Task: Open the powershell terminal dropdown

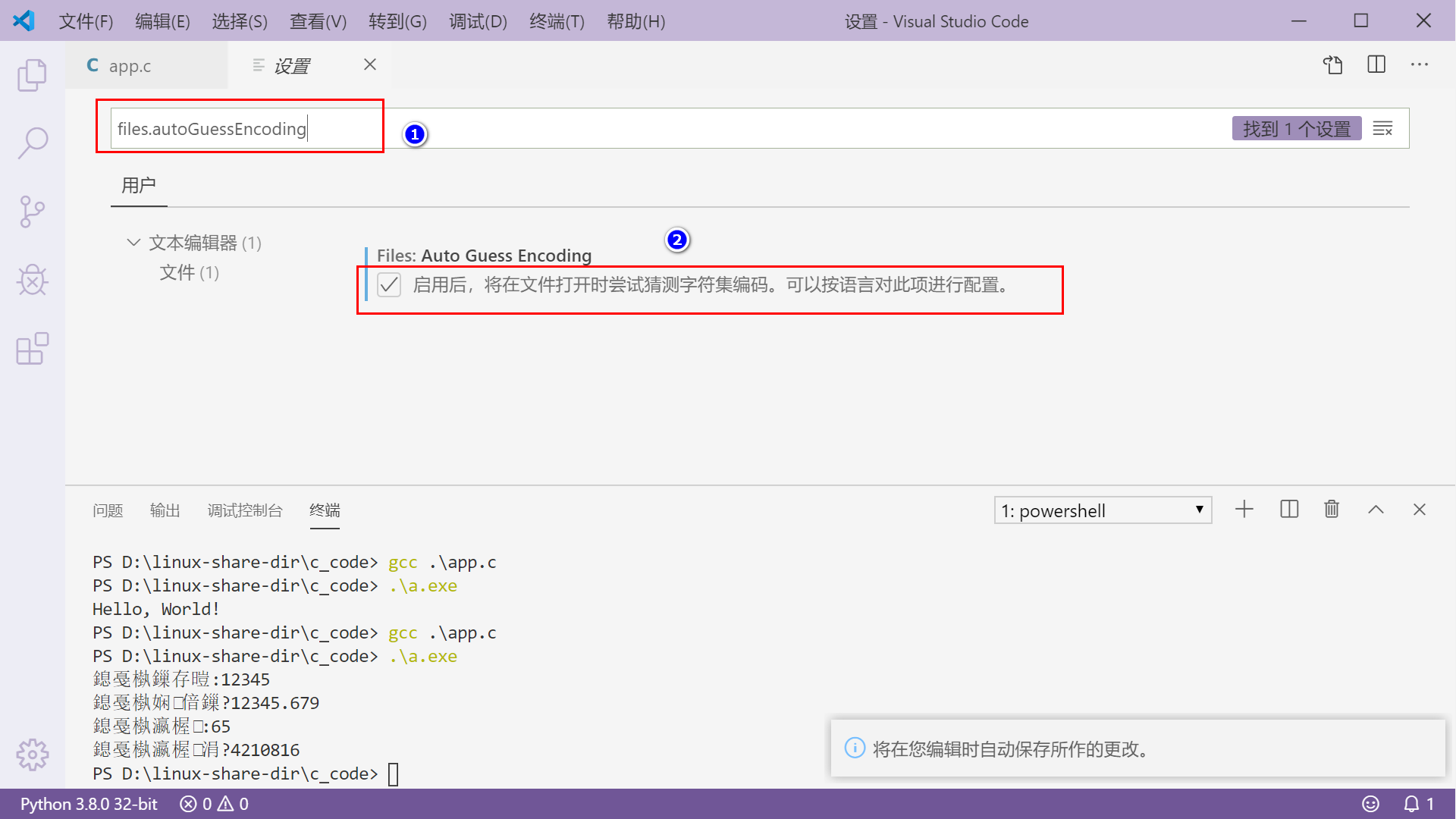Action: tap(1103, 510)
